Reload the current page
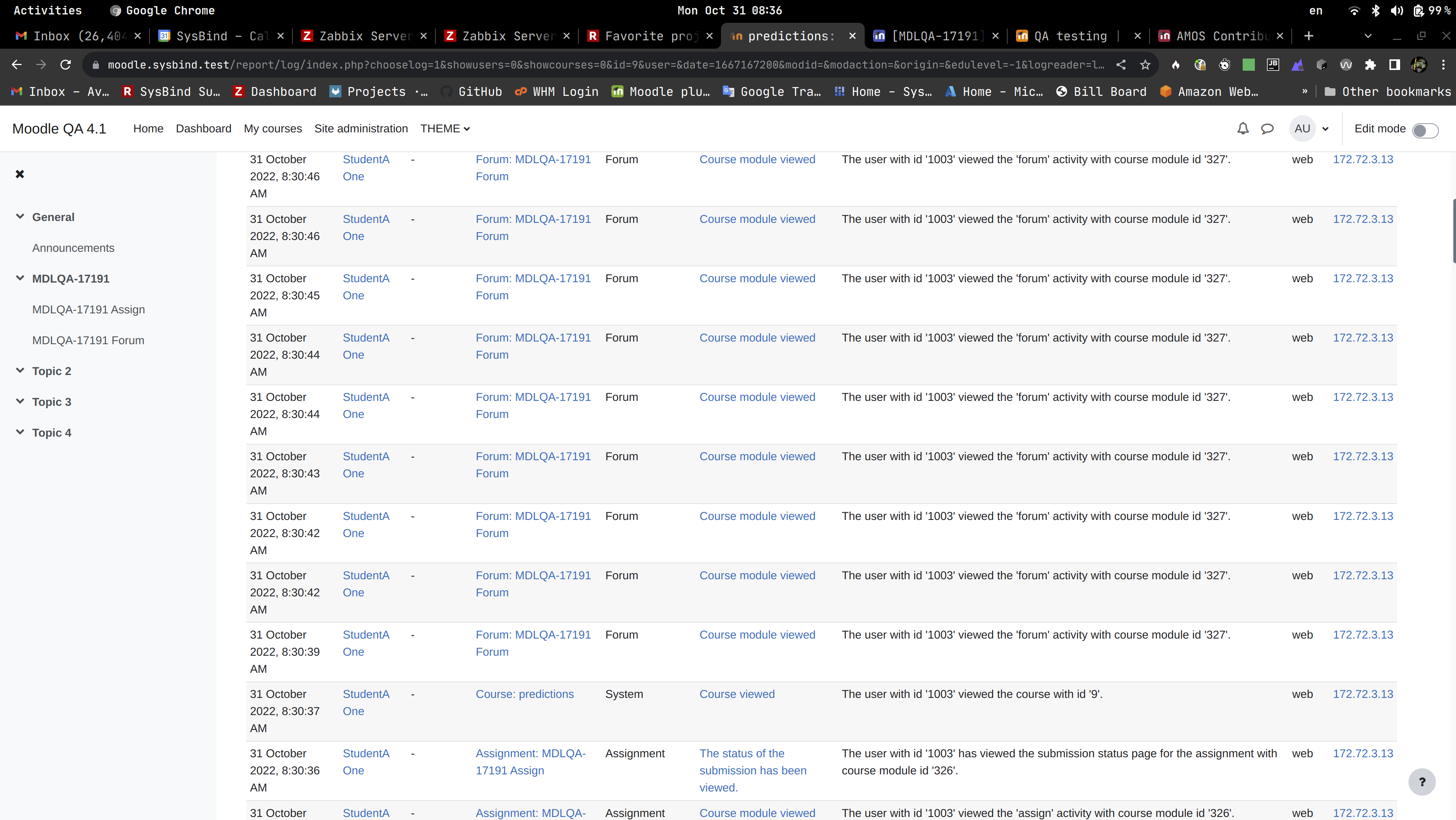The width and height of the screenshot is (1456, 820). pyautogui.click(x=65, y=65)
